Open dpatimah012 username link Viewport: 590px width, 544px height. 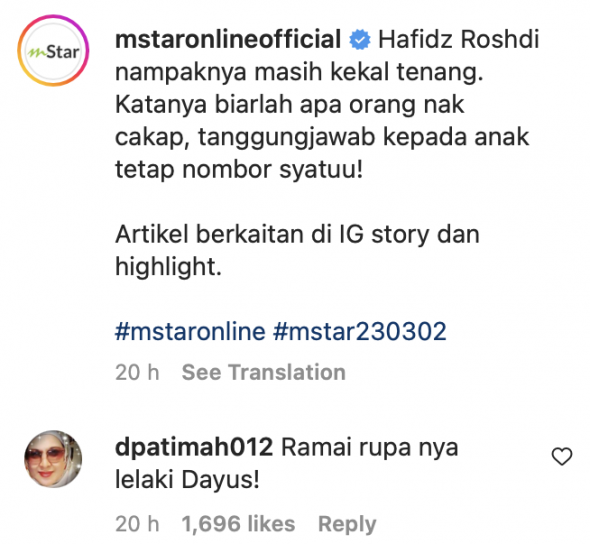point(194,447)
